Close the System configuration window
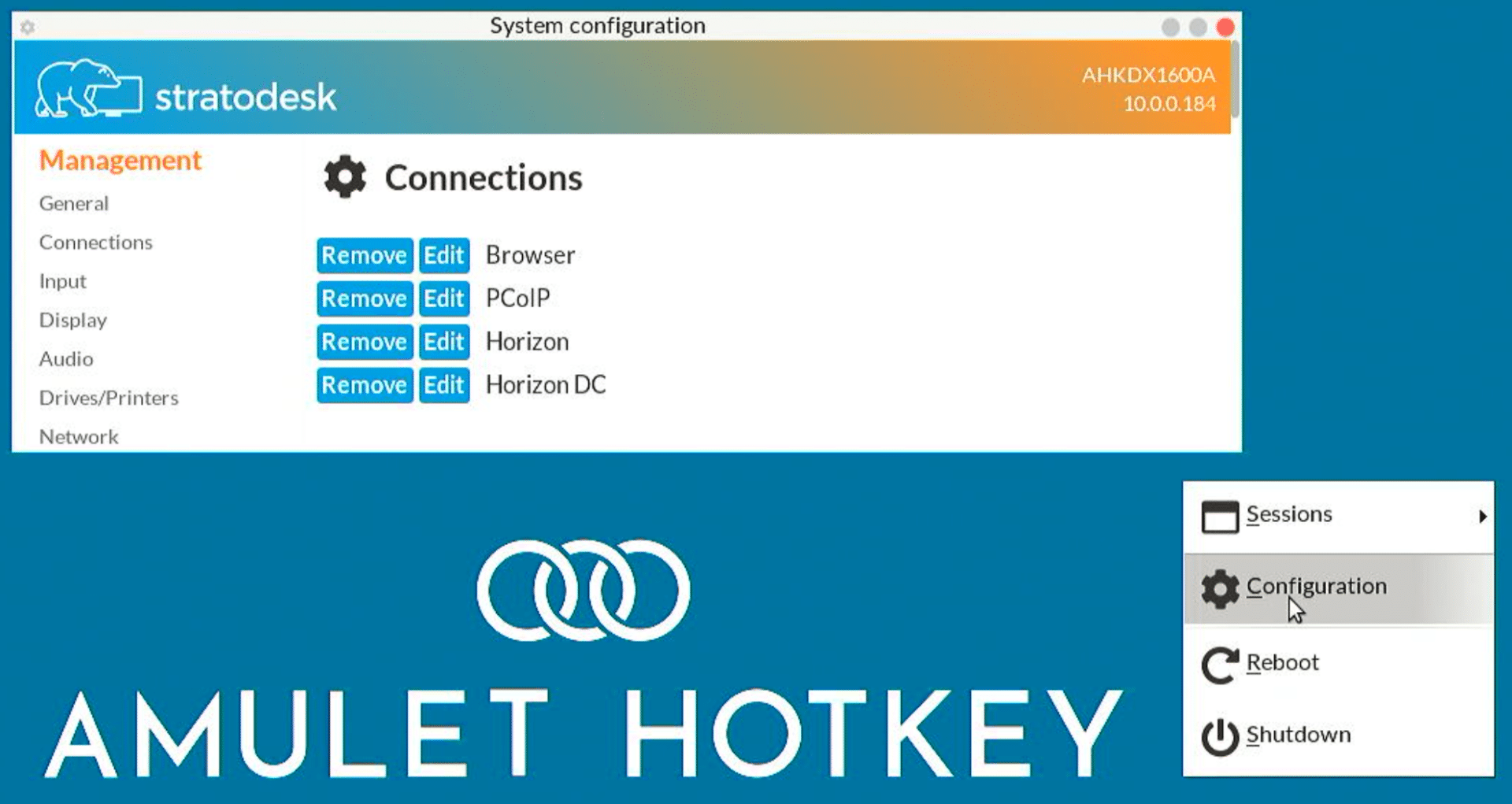Screen dimensions: 1512x804 (1225, 28)
